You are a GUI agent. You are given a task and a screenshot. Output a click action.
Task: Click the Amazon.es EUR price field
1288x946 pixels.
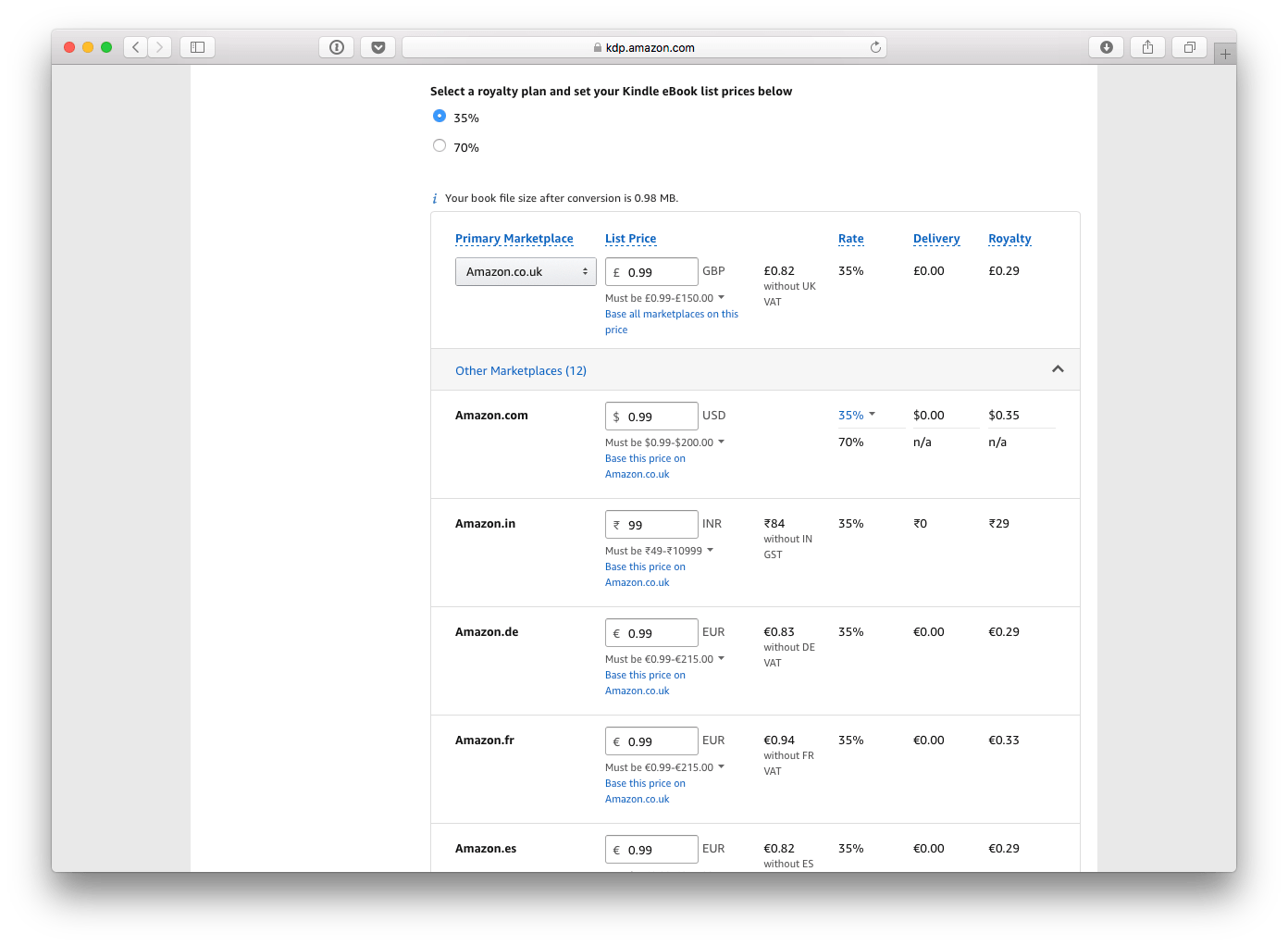651,850
